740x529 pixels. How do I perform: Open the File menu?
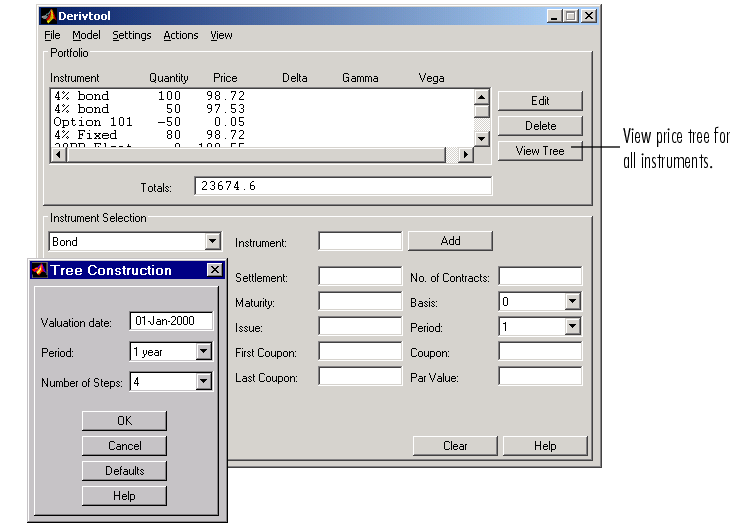(52, 35)
